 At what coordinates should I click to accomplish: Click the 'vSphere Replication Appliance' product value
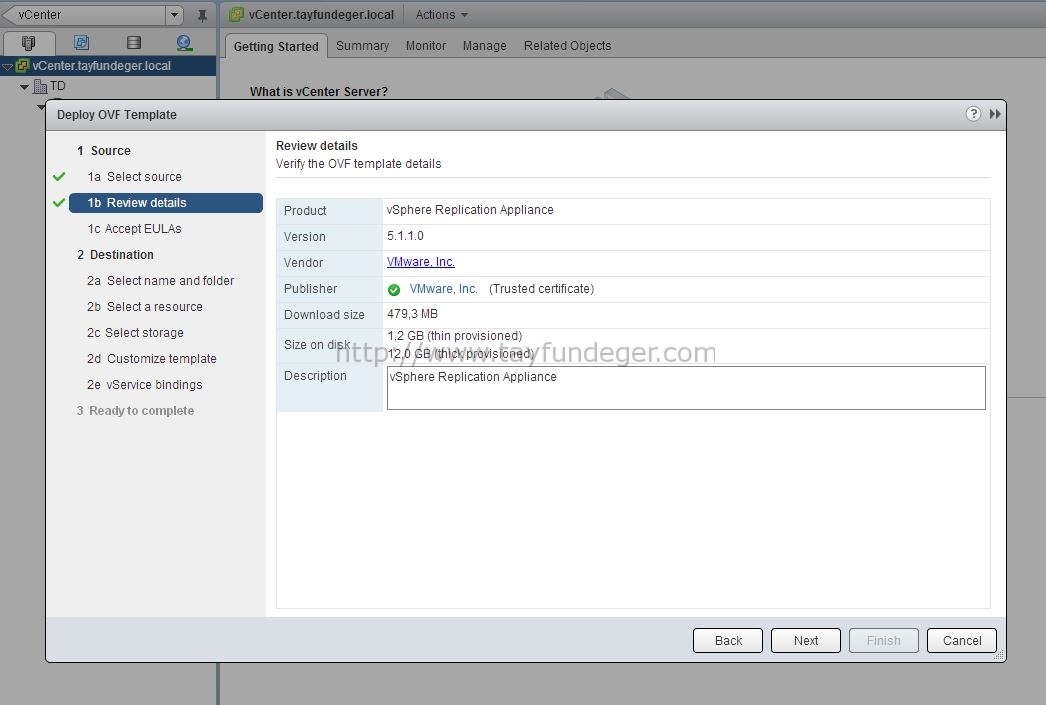[x=470, y=210]
